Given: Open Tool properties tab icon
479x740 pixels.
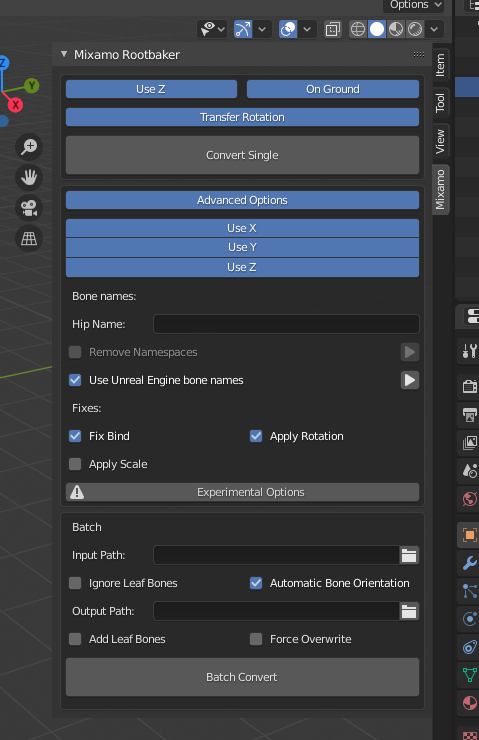Looking at the screenshot, I should pos(470,351).
